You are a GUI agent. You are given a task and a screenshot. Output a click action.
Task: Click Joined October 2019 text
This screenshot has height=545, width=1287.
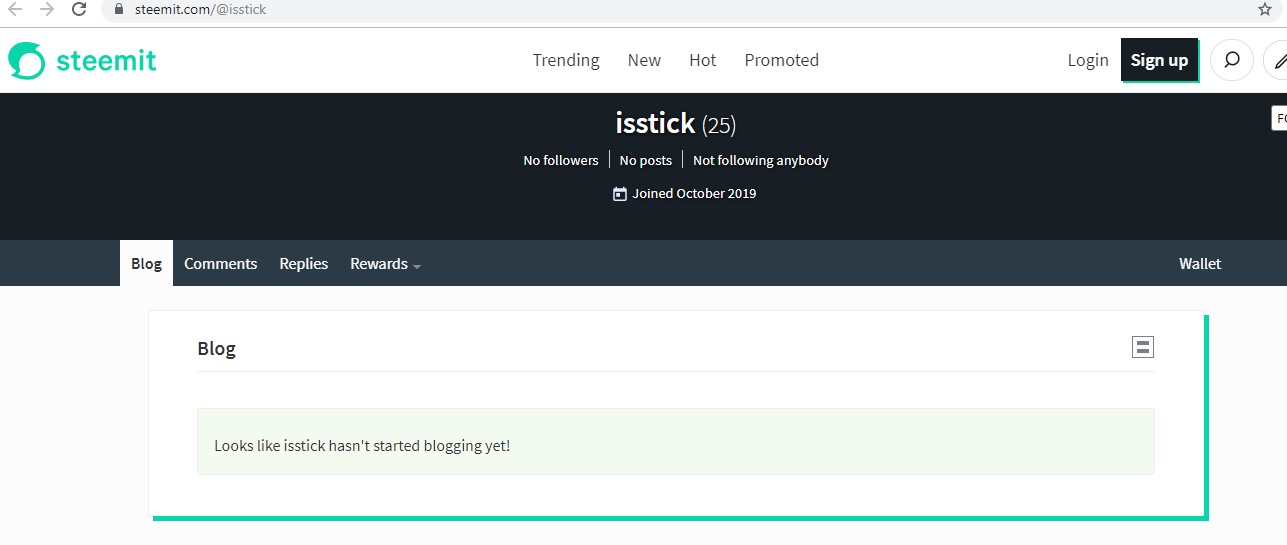tap(694, 193)
